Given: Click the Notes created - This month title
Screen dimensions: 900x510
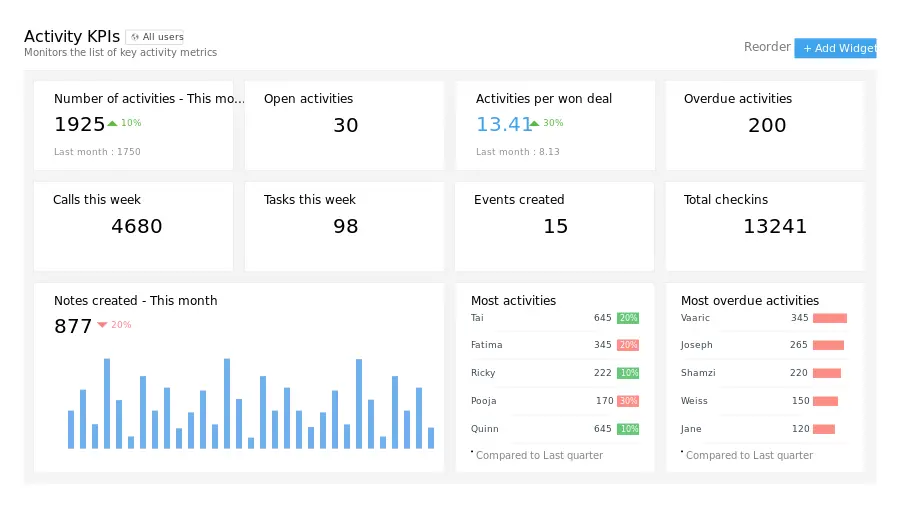Looking at the screenshot, I should (135, 301).
